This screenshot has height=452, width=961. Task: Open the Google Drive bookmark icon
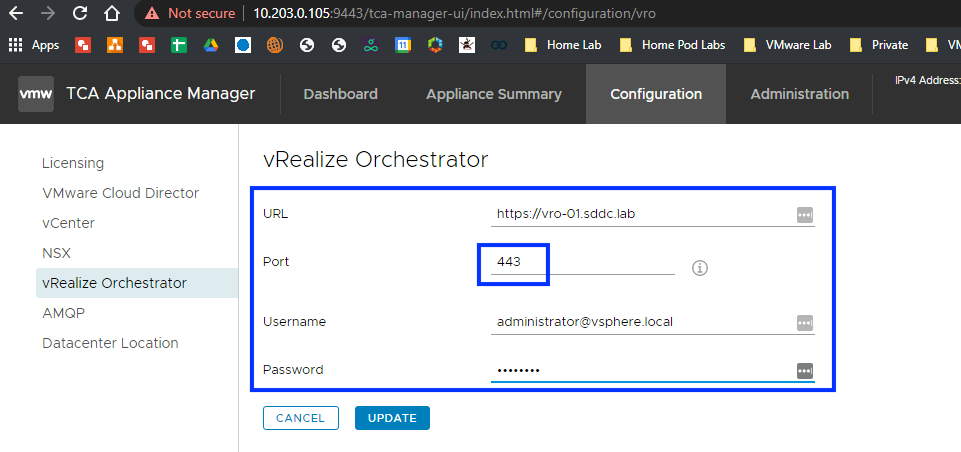pyautogui.click(x=211, y=45)
